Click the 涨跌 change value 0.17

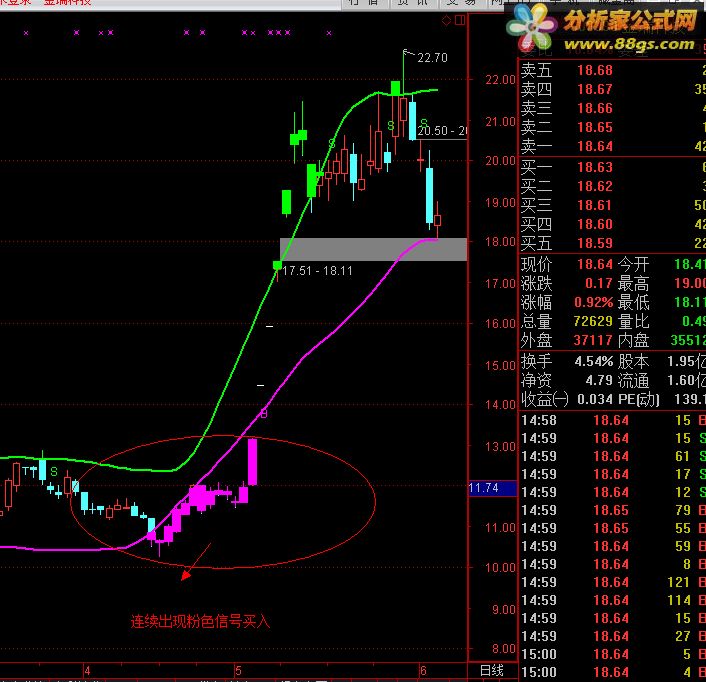598,283
